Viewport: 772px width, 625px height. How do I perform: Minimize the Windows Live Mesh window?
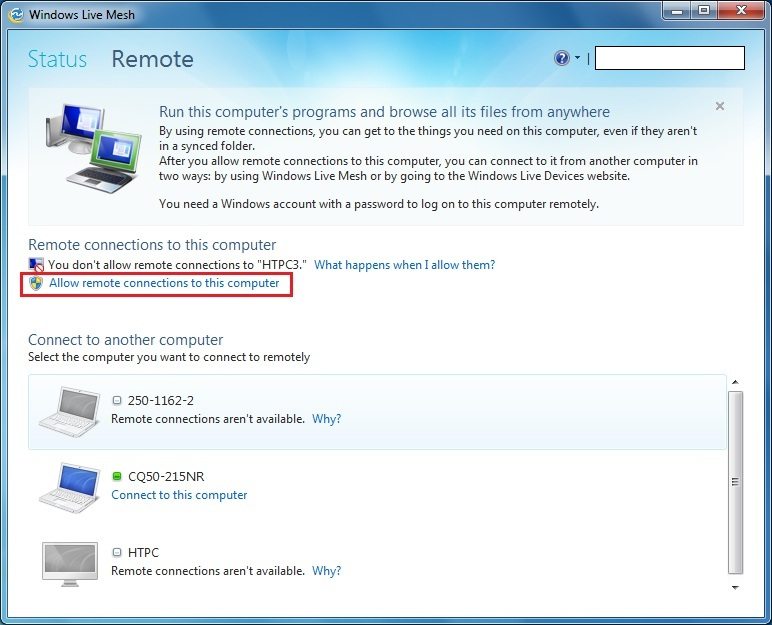(x=677, y=10)
